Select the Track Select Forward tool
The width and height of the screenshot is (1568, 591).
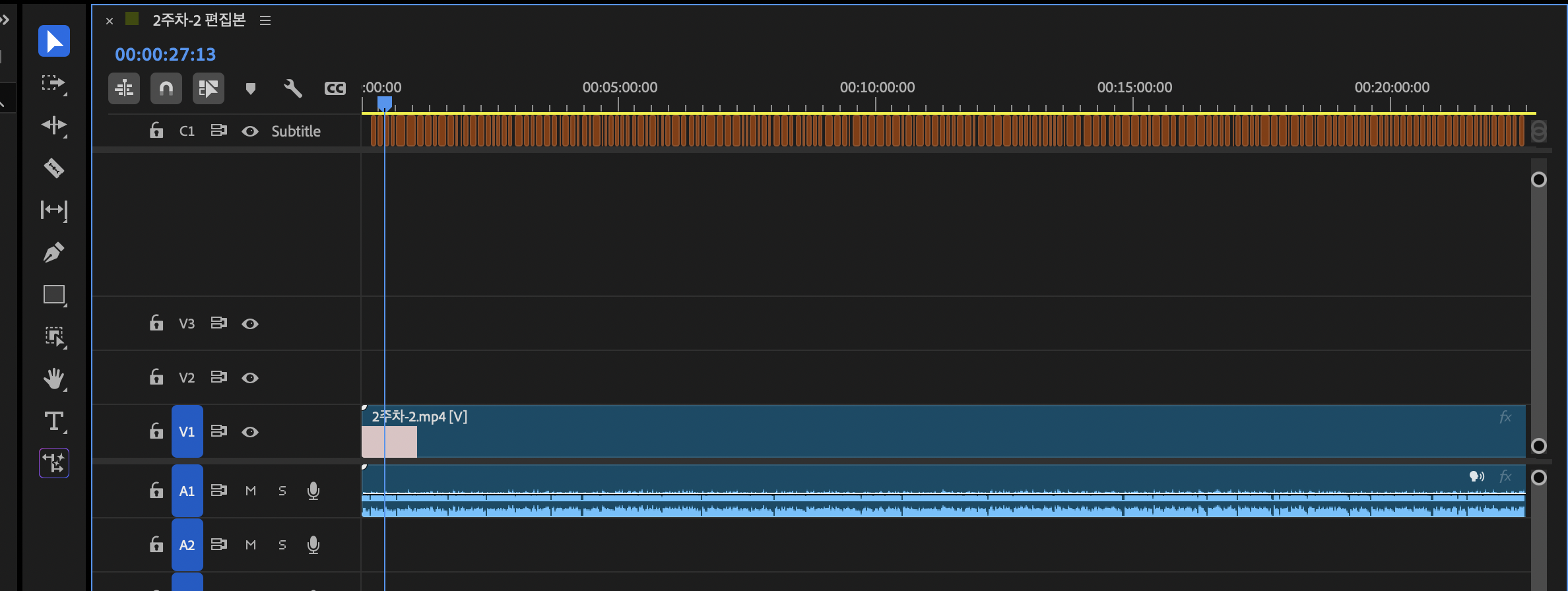54,84
